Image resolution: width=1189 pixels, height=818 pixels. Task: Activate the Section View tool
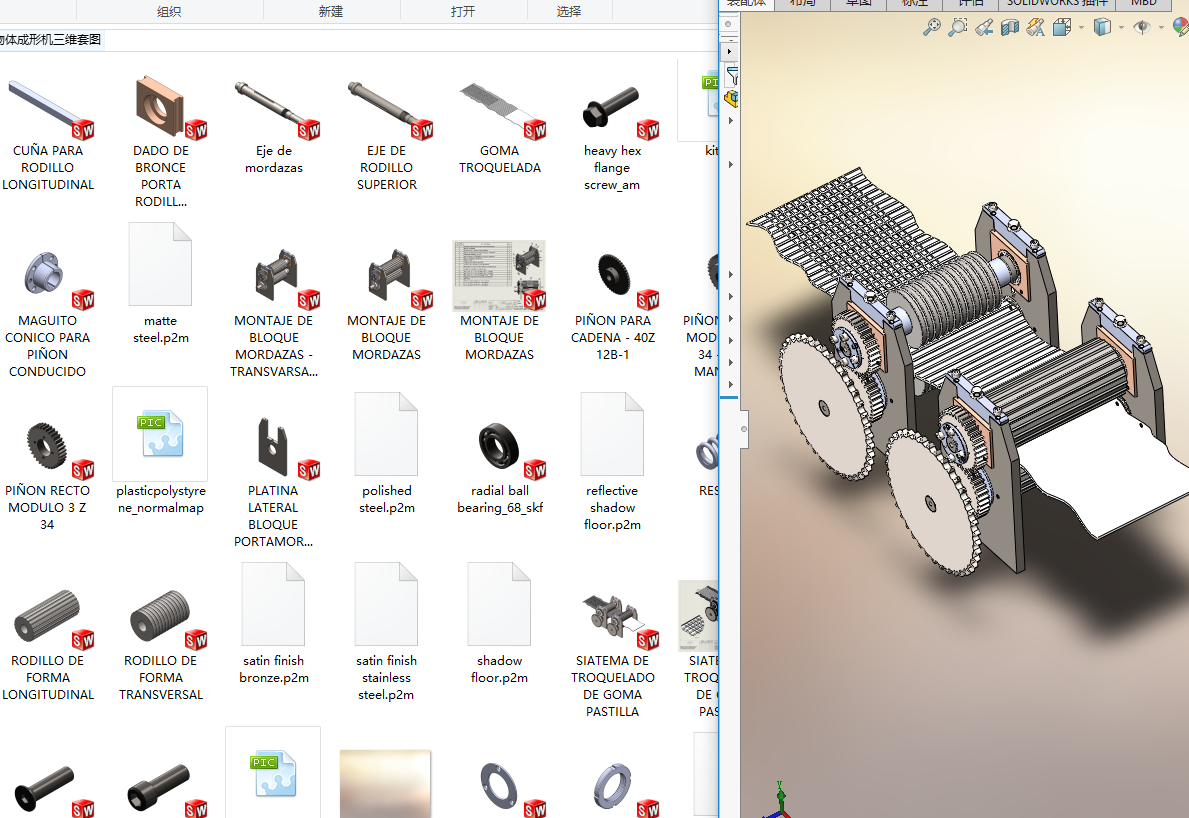click(x=1009, y=28)
